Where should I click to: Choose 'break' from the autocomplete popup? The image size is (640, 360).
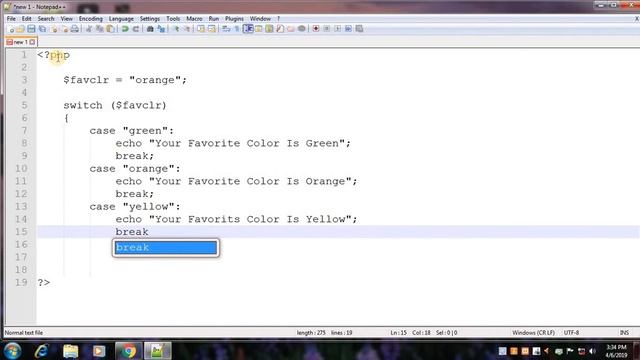click(166, 248)
